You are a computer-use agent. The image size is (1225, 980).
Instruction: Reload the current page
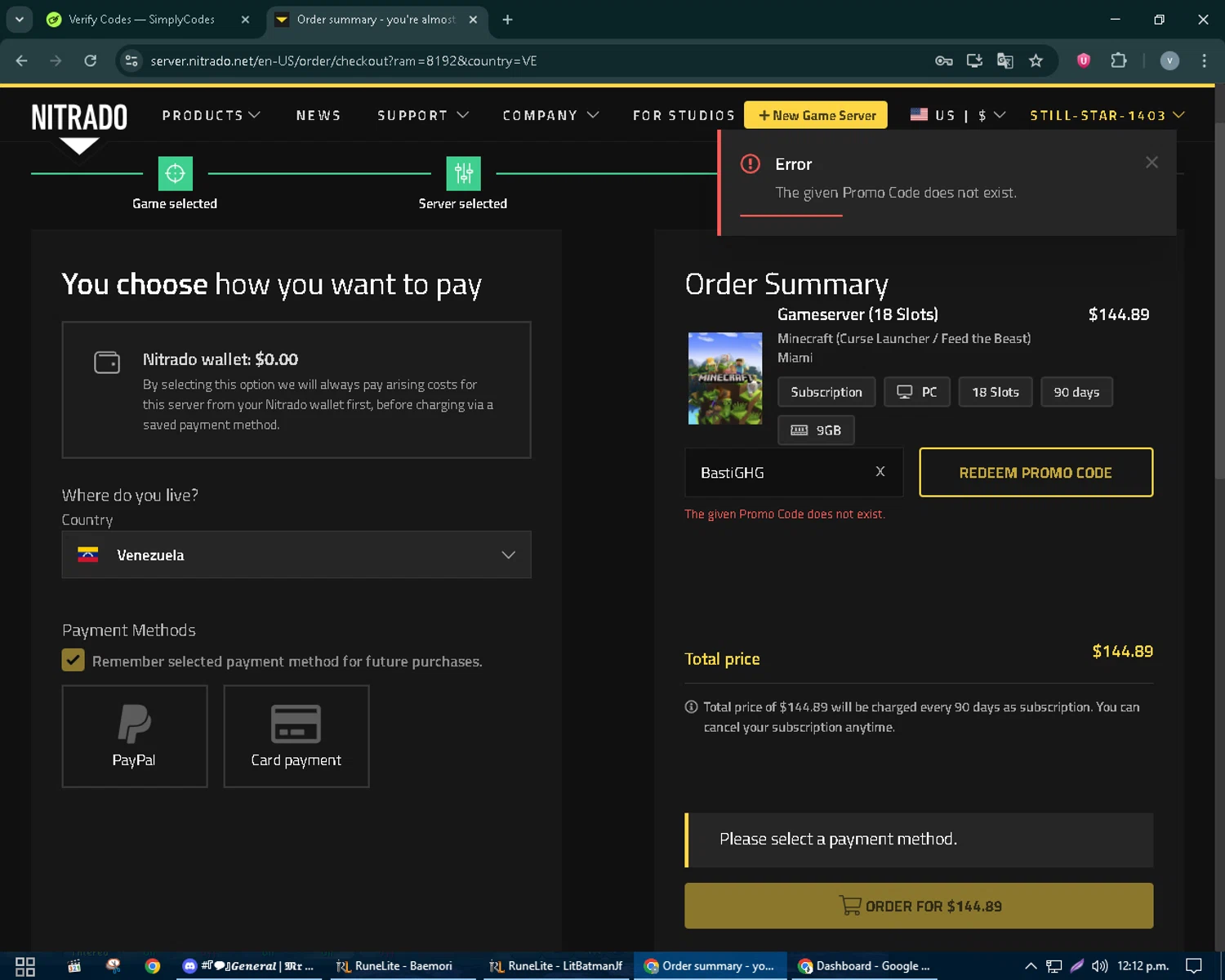pos(90,60)
